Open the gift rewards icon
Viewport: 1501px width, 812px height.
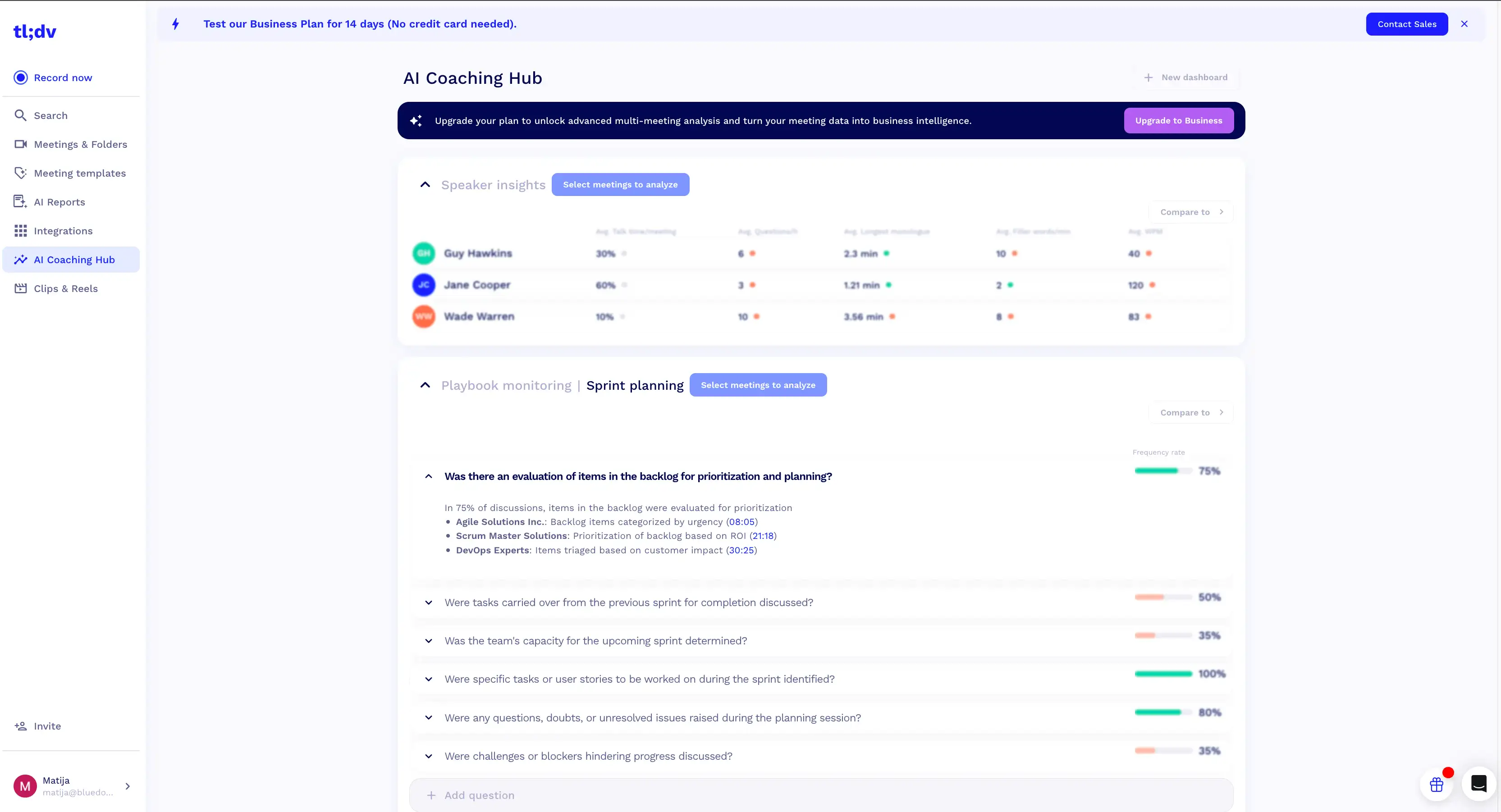[x=1437, y=784]
